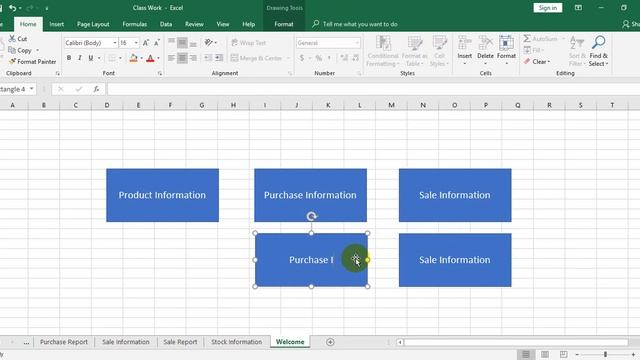
Task: Switch to the Sale Report sheet
Action: click(180, 342)
